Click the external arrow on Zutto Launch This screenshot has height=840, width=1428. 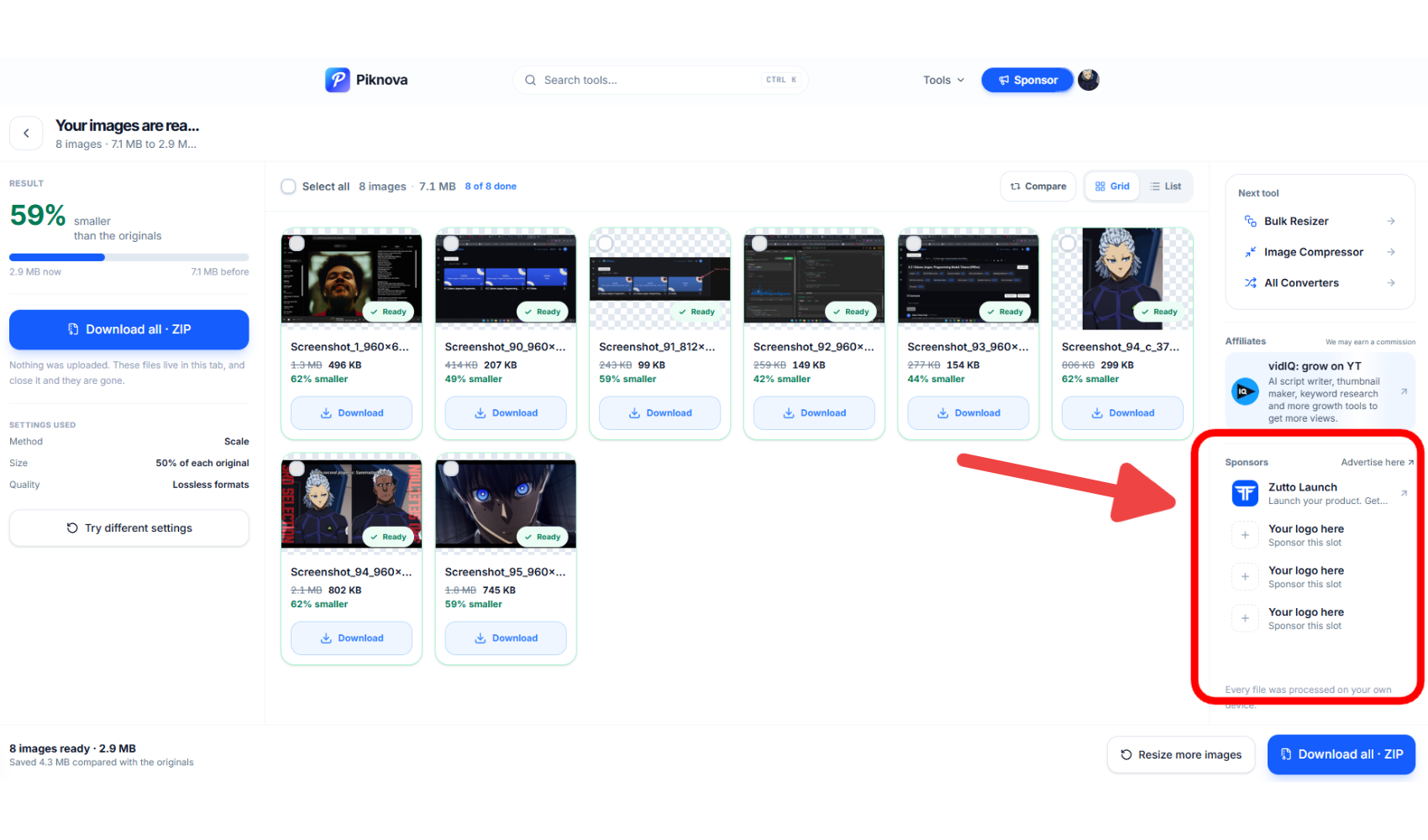click(x=1404, y=493)
